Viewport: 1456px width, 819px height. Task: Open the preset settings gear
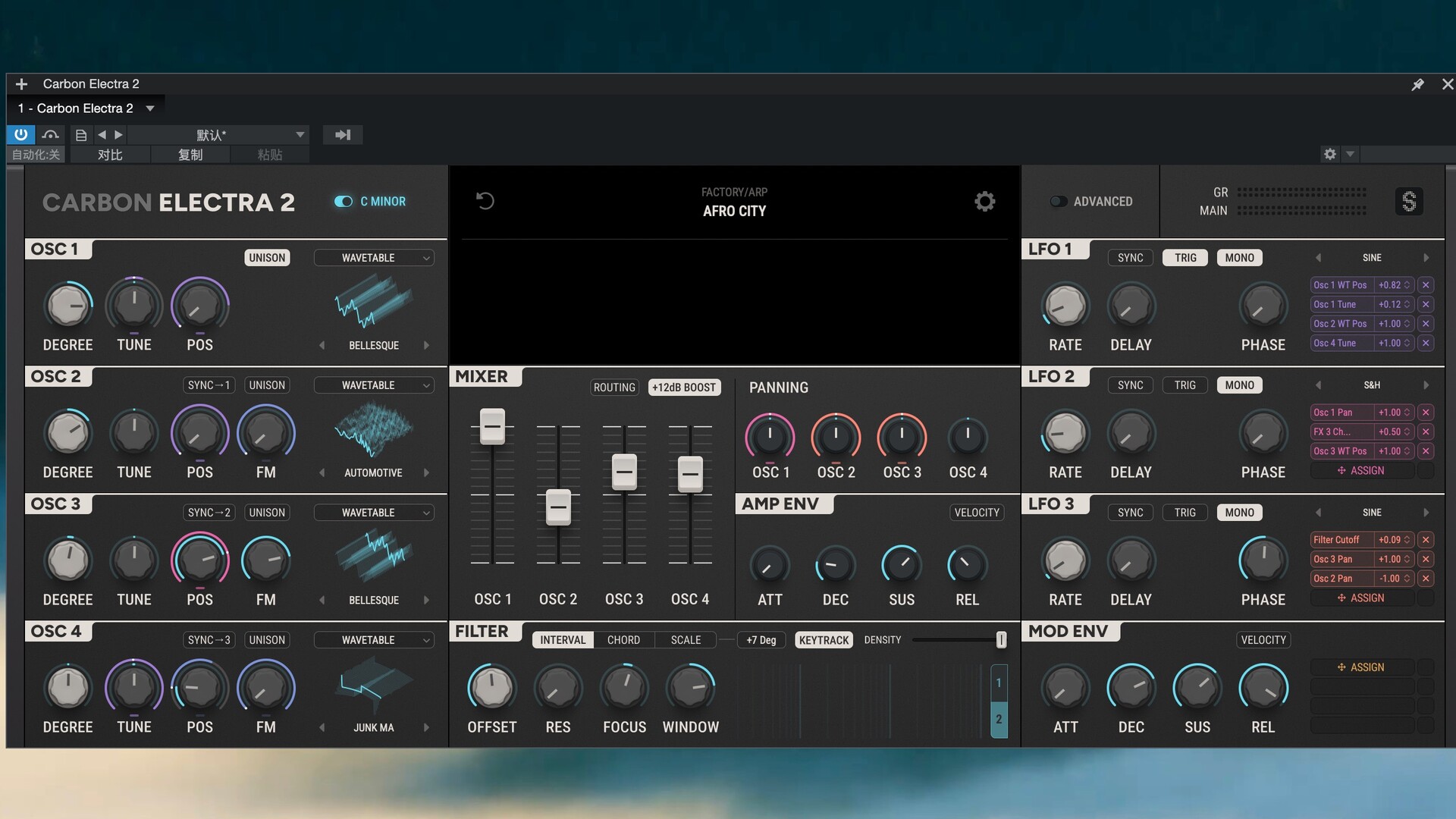point(984,201)
